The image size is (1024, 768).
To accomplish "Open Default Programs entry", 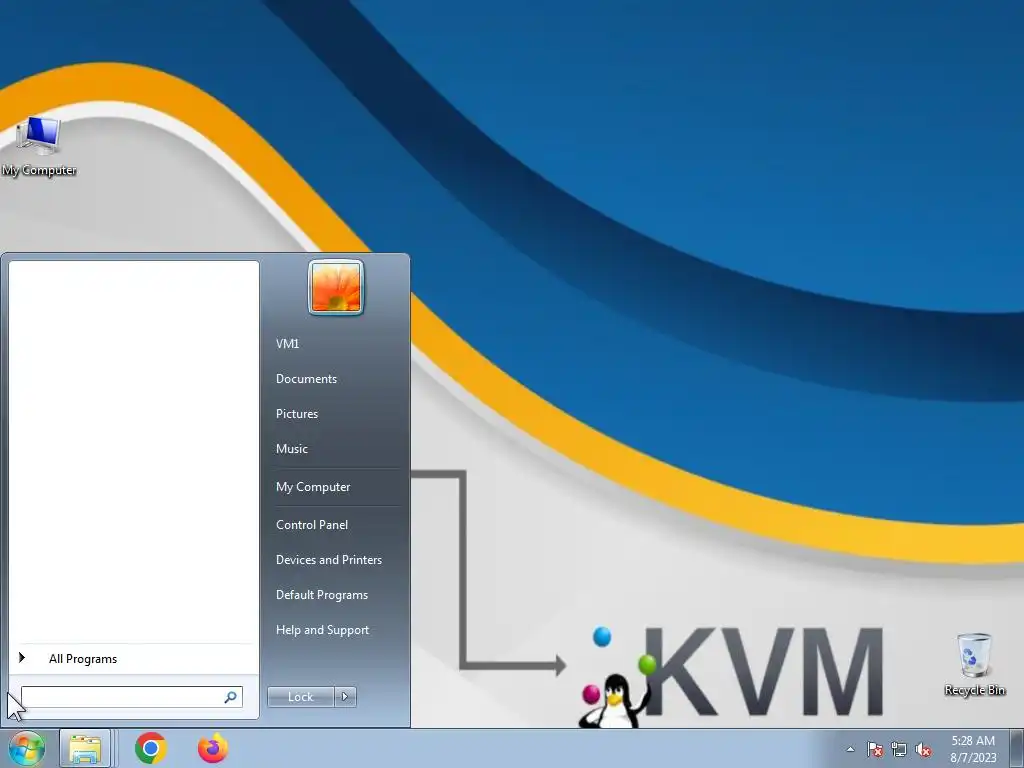I will pyautogui.click(x=322, y=595).
